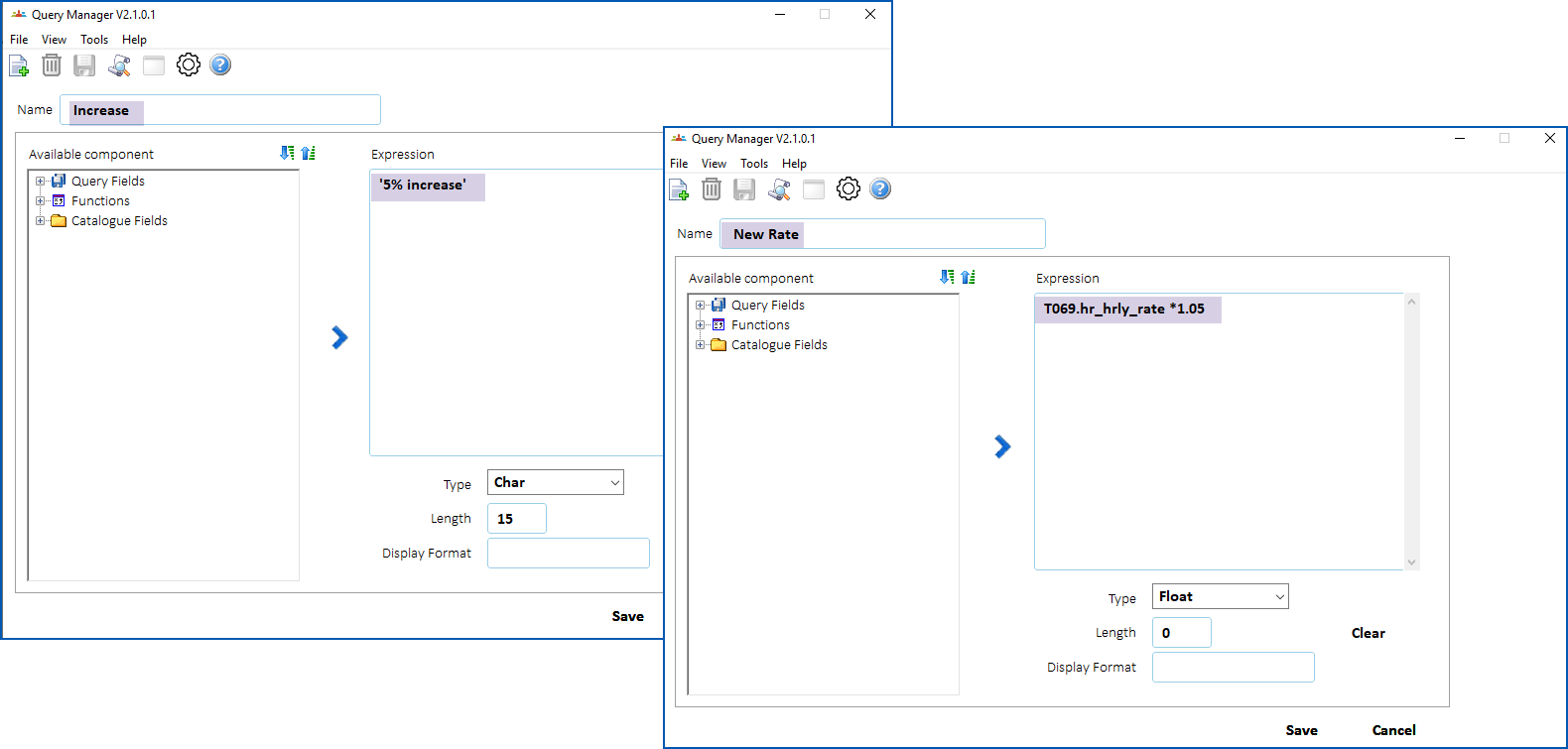
Task: Click Save button in back window
Action: click(x=627, y=616)
